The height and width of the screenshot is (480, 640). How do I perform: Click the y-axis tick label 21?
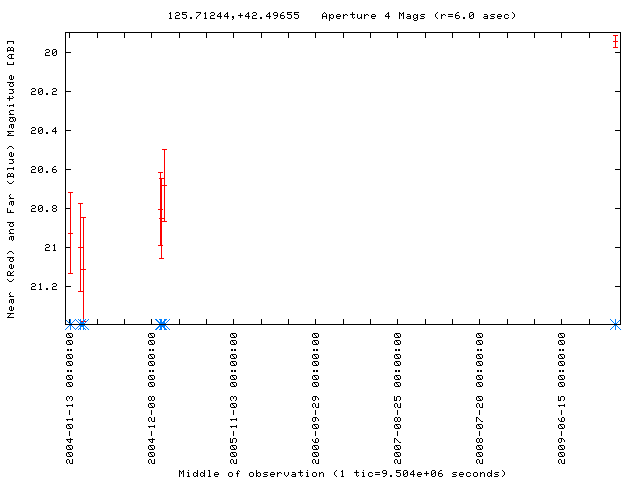[51, 247]
